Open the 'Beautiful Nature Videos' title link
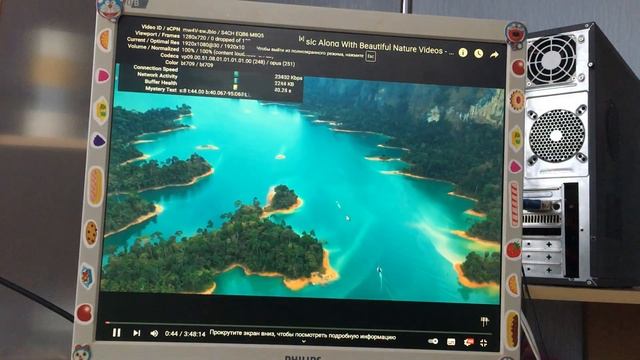This screenshot has height=360, width=640. pos(379,46)
